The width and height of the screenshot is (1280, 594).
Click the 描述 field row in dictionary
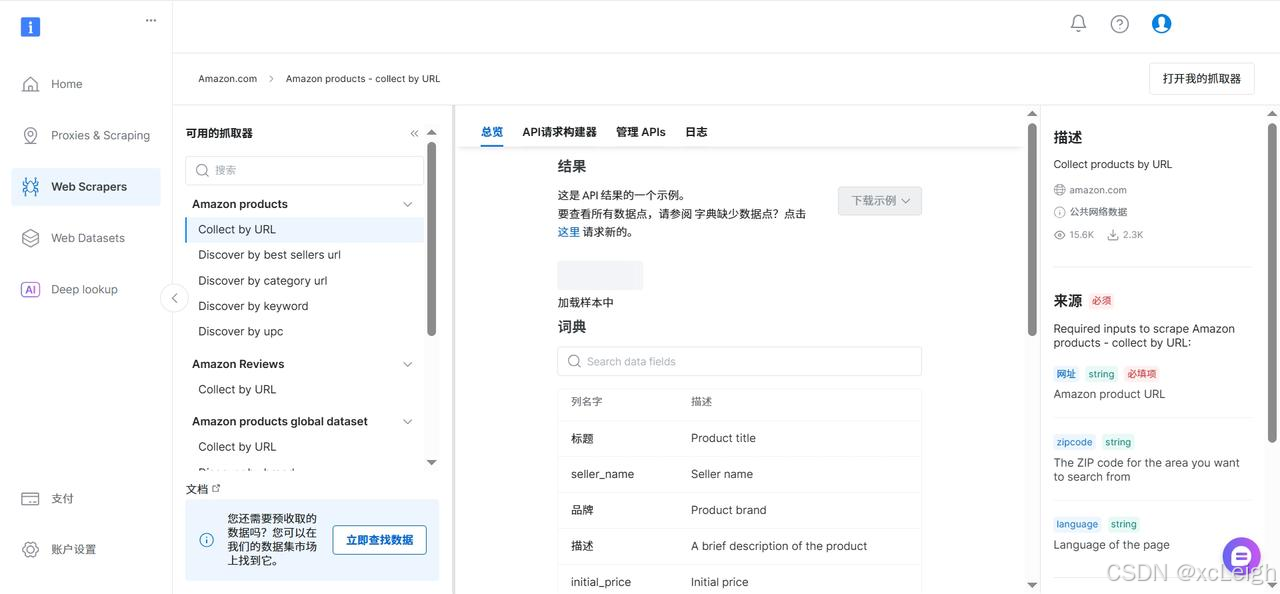click(x=740, y=546)
